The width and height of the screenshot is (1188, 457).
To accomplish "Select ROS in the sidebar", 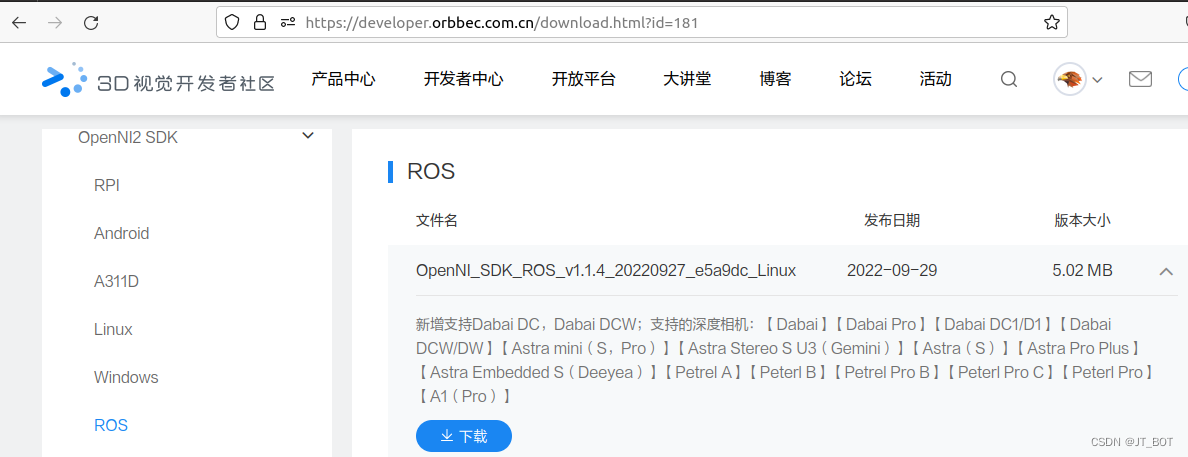I will pos(111,425).
